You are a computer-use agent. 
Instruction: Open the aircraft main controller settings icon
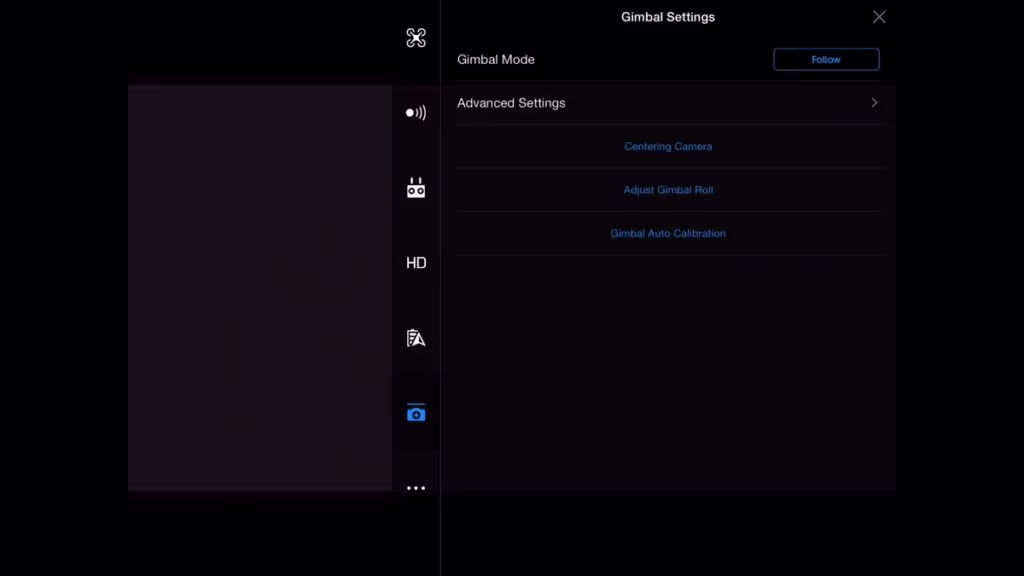[416, 38]
